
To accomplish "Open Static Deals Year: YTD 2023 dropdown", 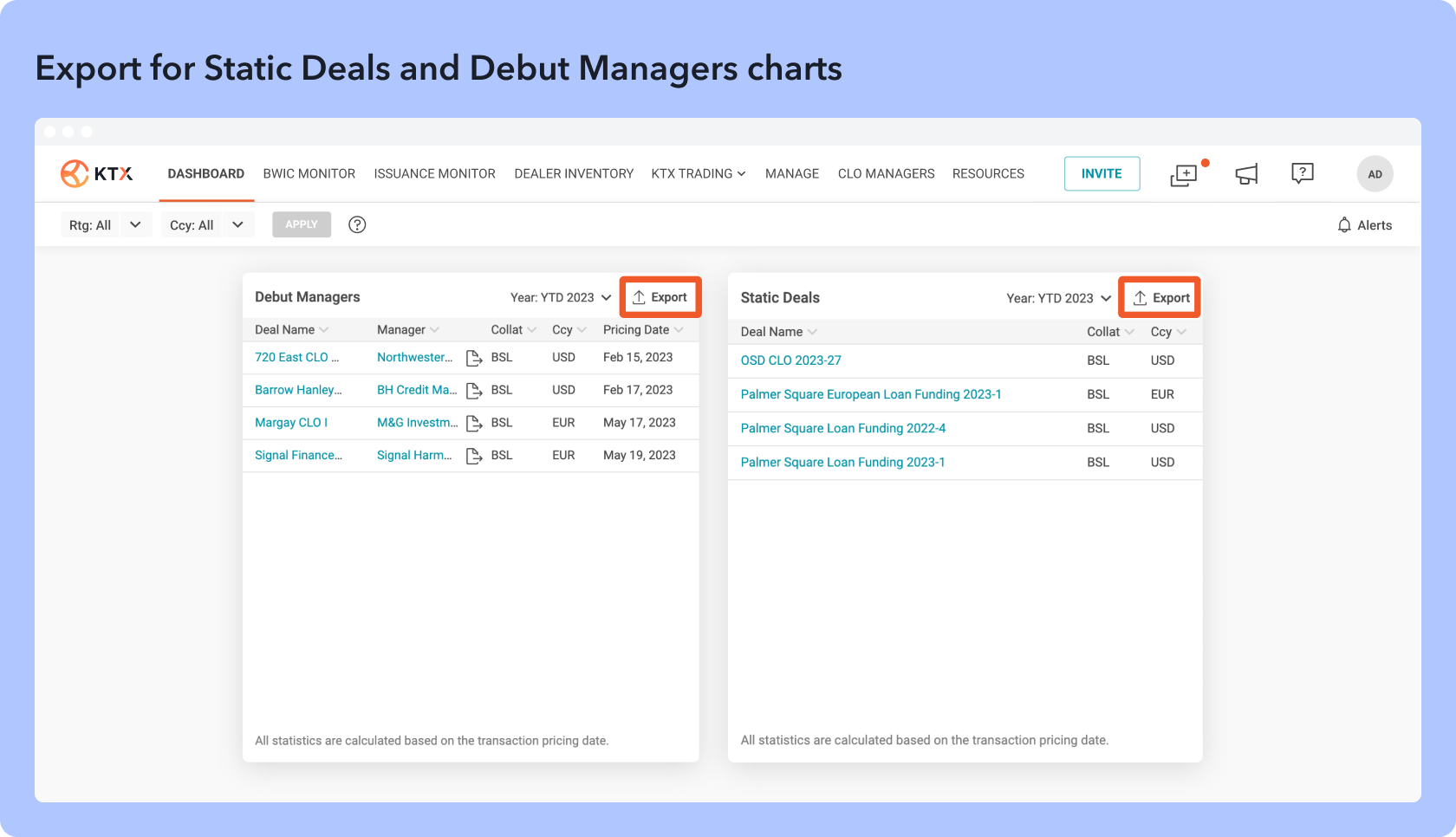I will tap(1058, 298).
